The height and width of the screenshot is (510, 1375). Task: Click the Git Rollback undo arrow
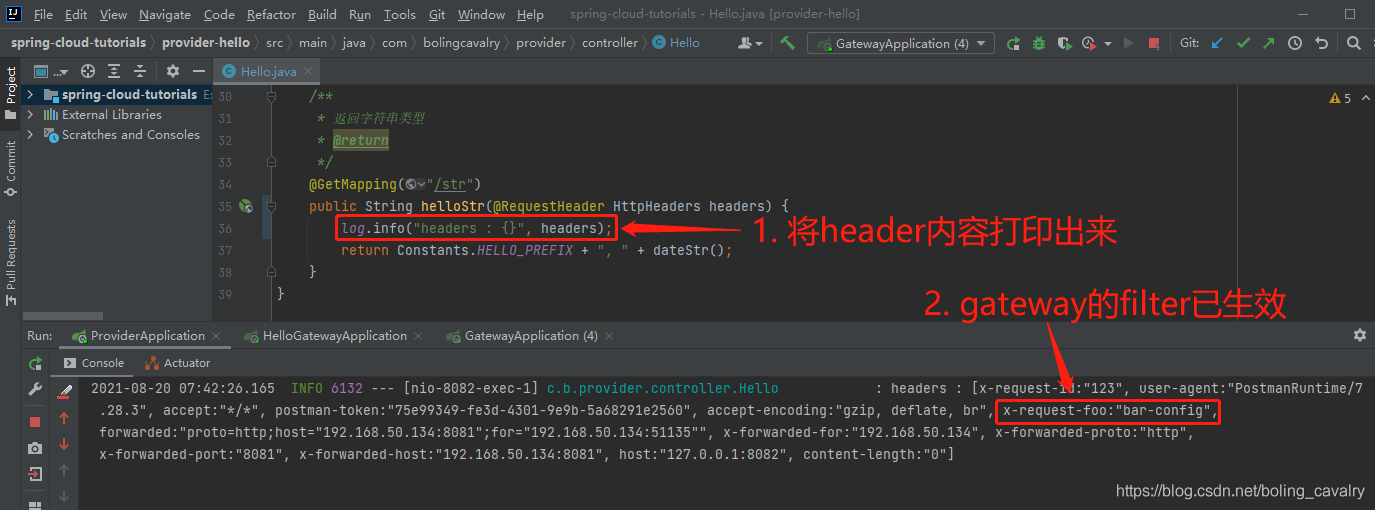coord(1321,43)
